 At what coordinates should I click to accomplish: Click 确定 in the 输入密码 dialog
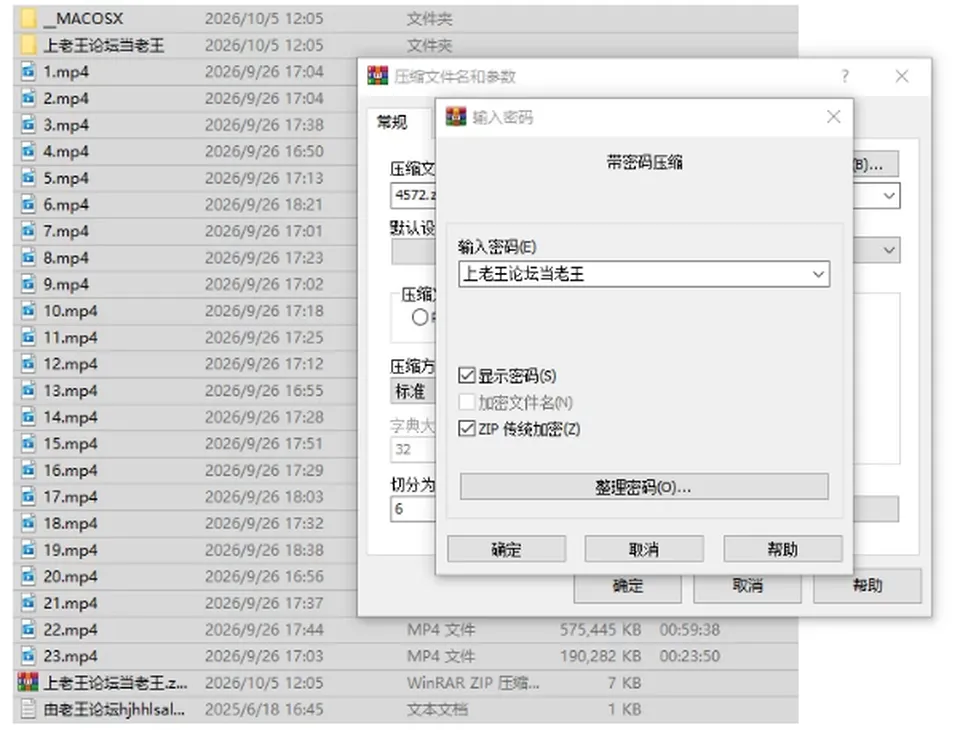pyautogui.click(x=506, y=549)
